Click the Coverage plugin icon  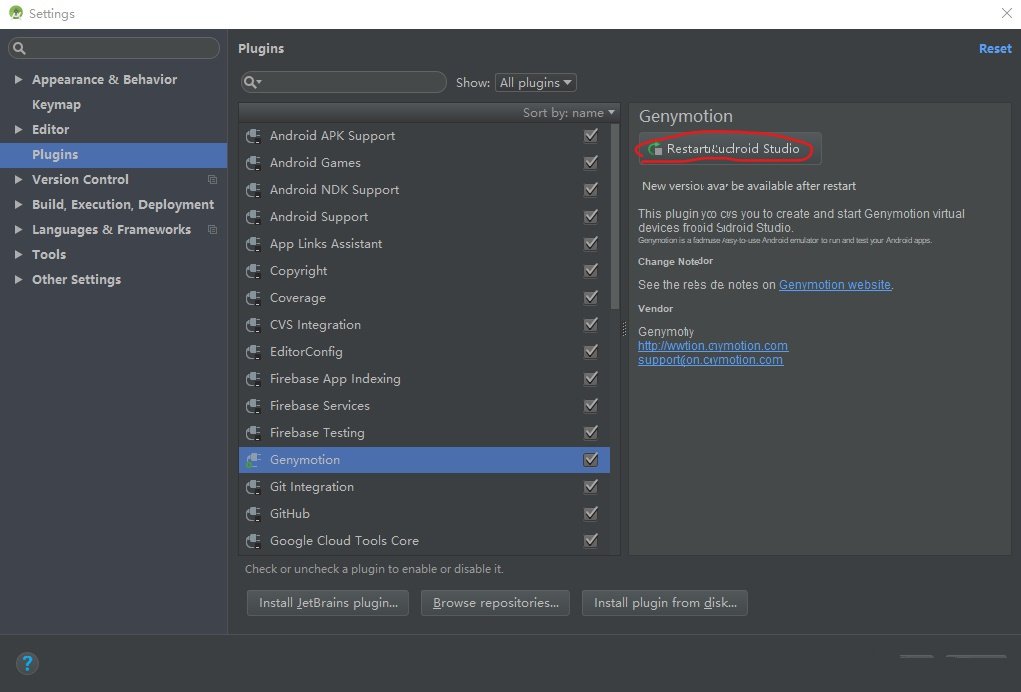(x=253, y=298)
